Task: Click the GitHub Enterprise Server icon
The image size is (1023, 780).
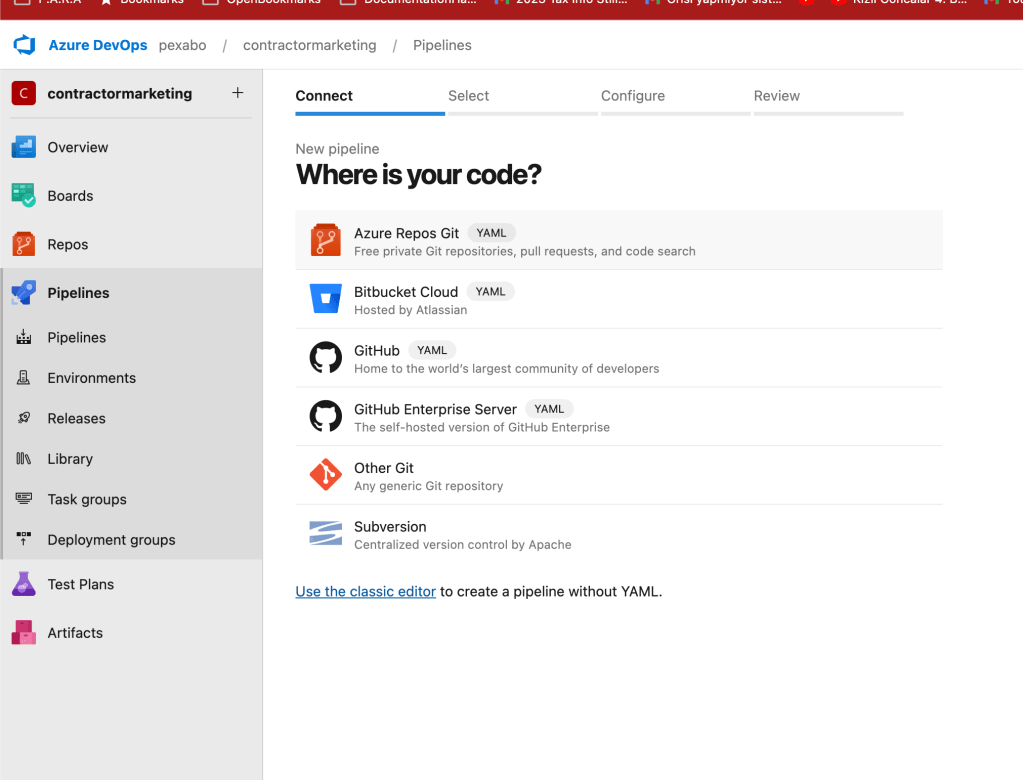Action: point(326,416)
